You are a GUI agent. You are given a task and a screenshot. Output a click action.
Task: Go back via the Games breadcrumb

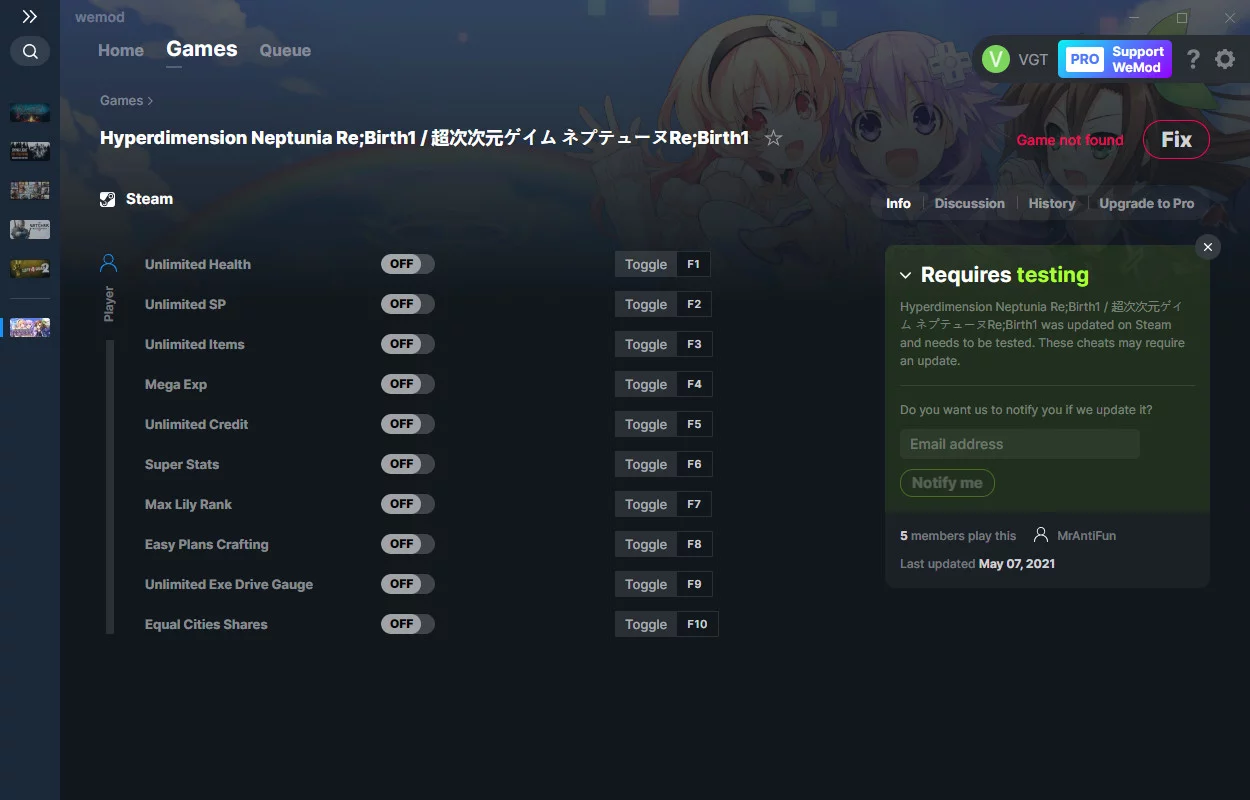tap(121, 100)
